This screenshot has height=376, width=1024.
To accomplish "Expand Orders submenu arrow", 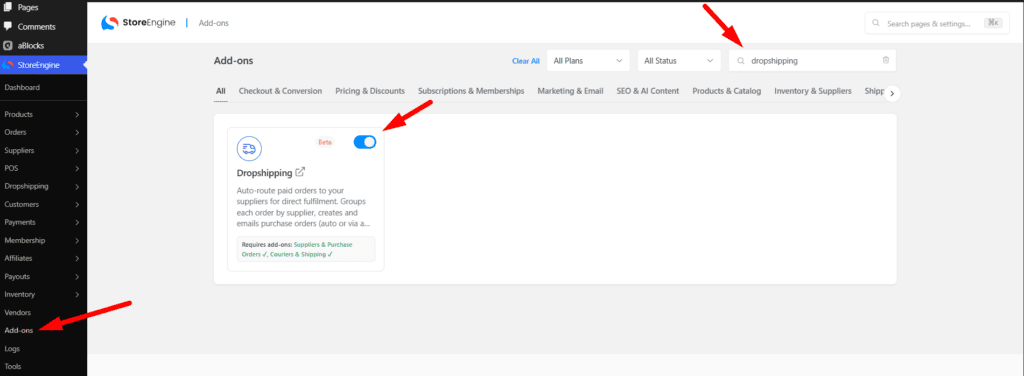I will click(78, 133).
